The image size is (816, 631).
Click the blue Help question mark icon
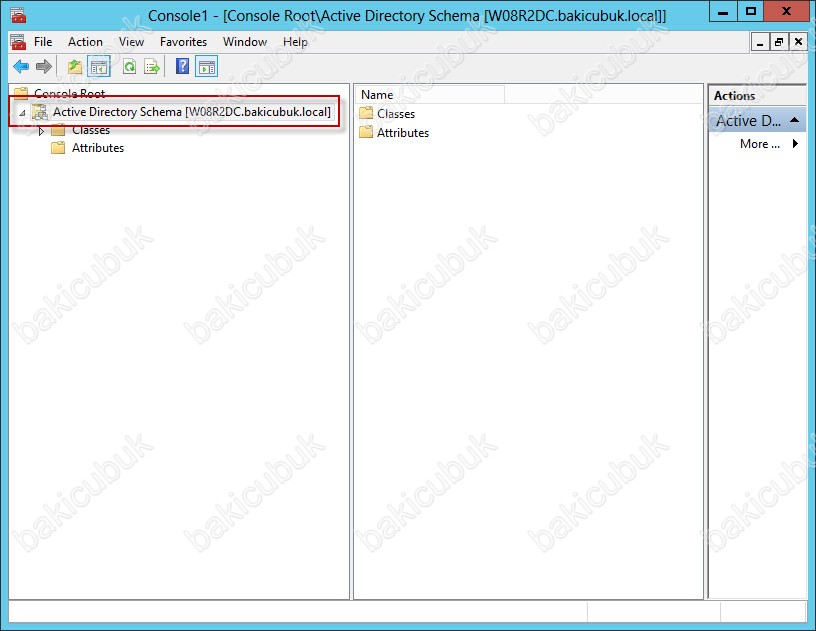tap(182, 67)
